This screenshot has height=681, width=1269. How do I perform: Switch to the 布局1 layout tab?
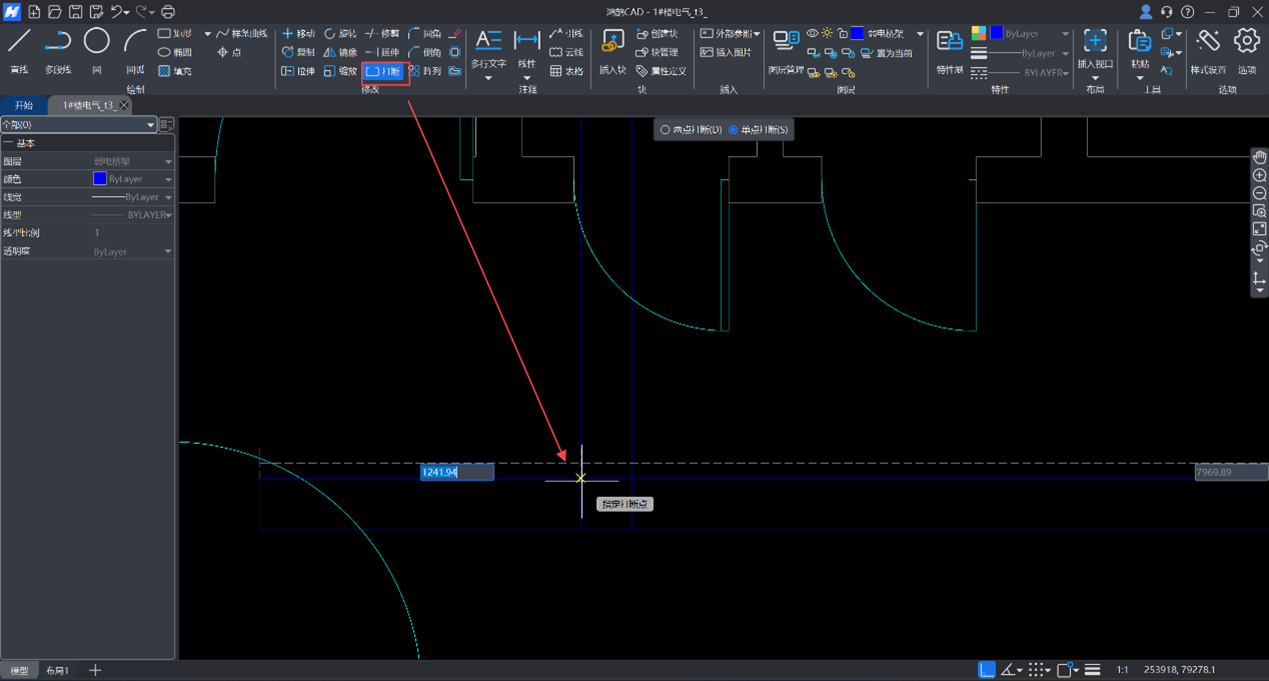coord(58,670)
